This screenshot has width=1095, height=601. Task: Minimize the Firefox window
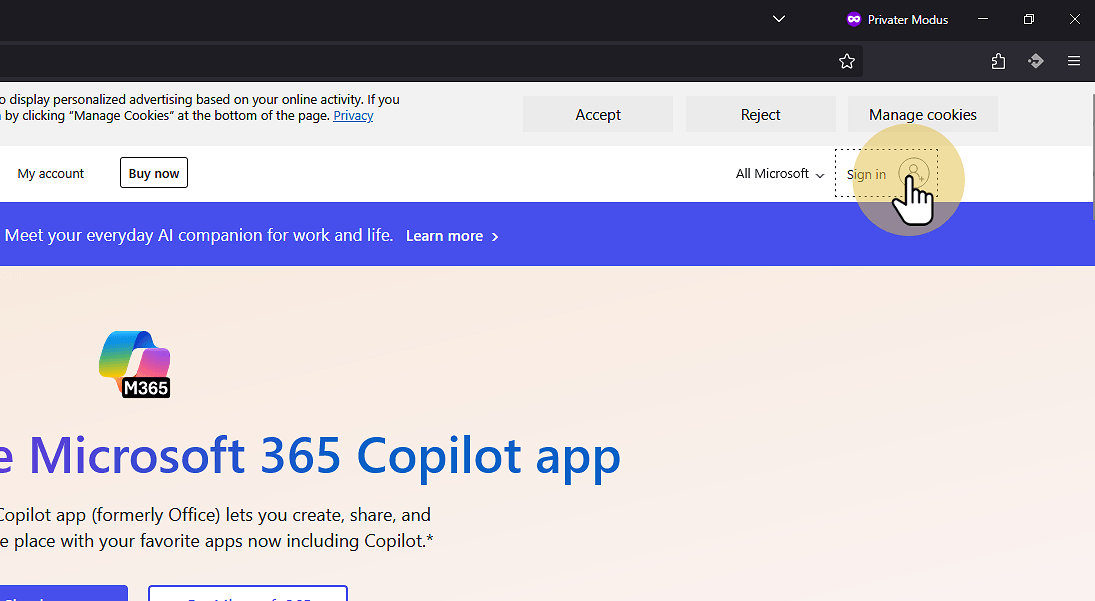coord(984,19)
